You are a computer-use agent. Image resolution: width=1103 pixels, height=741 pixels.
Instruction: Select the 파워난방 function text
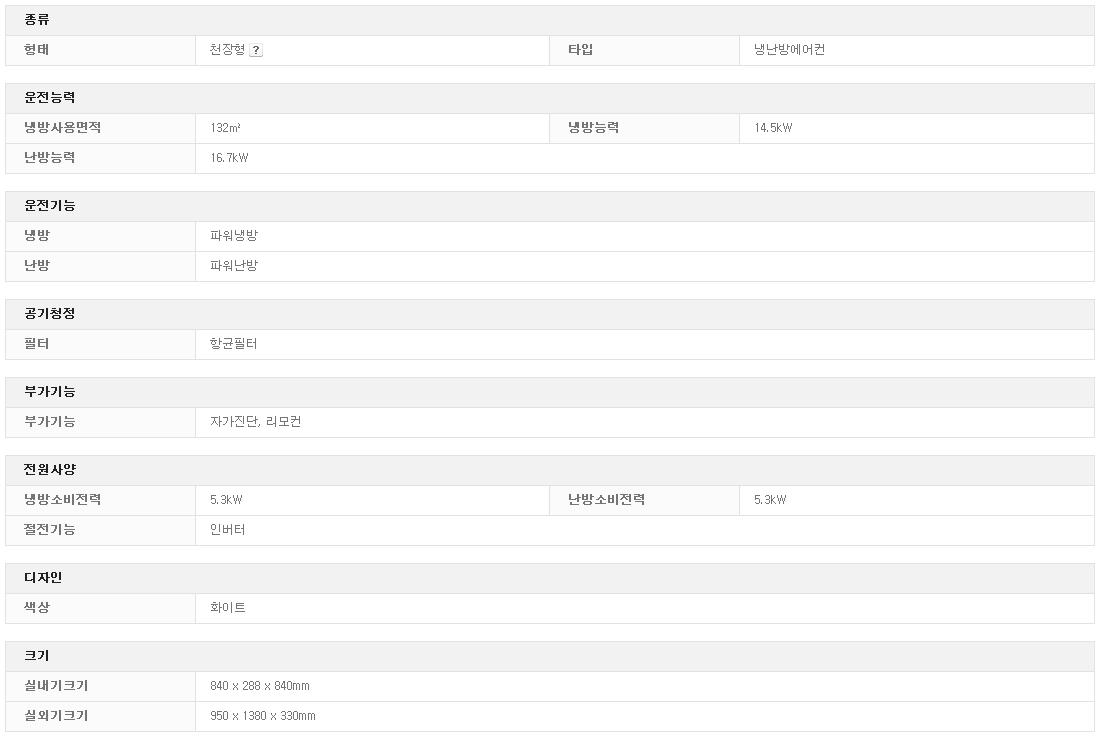234,266
